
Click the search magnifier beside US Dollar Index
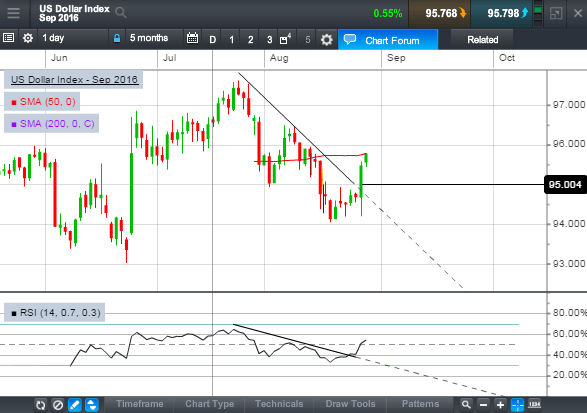[121, 13]
